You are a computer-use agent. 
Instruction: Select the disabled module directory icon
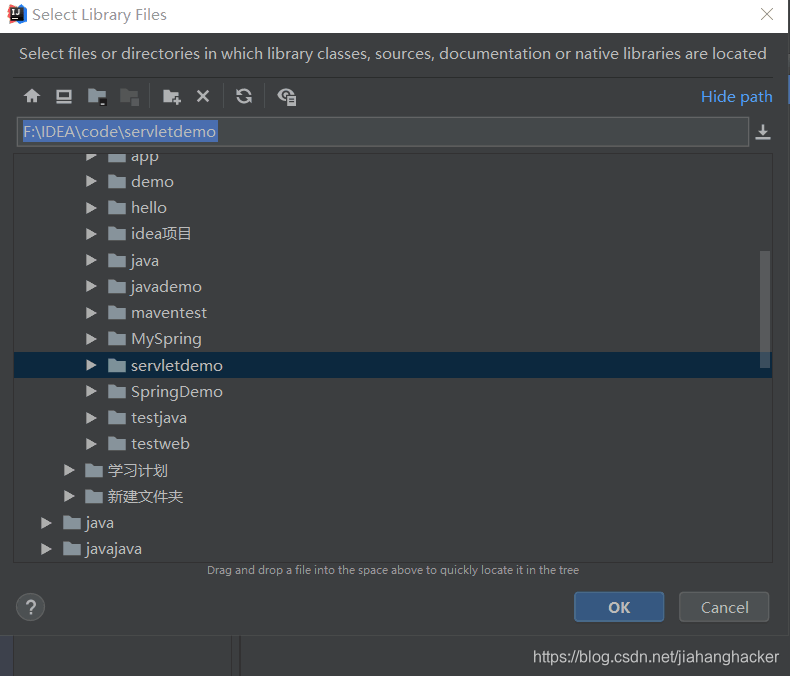coord(129,96)
